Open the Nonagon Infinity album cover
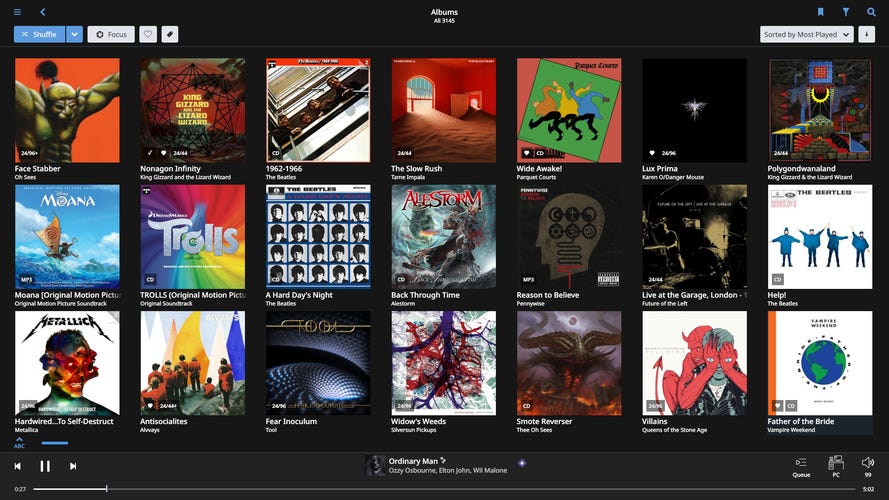The image size is (889, 500). [x=193, y=111]
